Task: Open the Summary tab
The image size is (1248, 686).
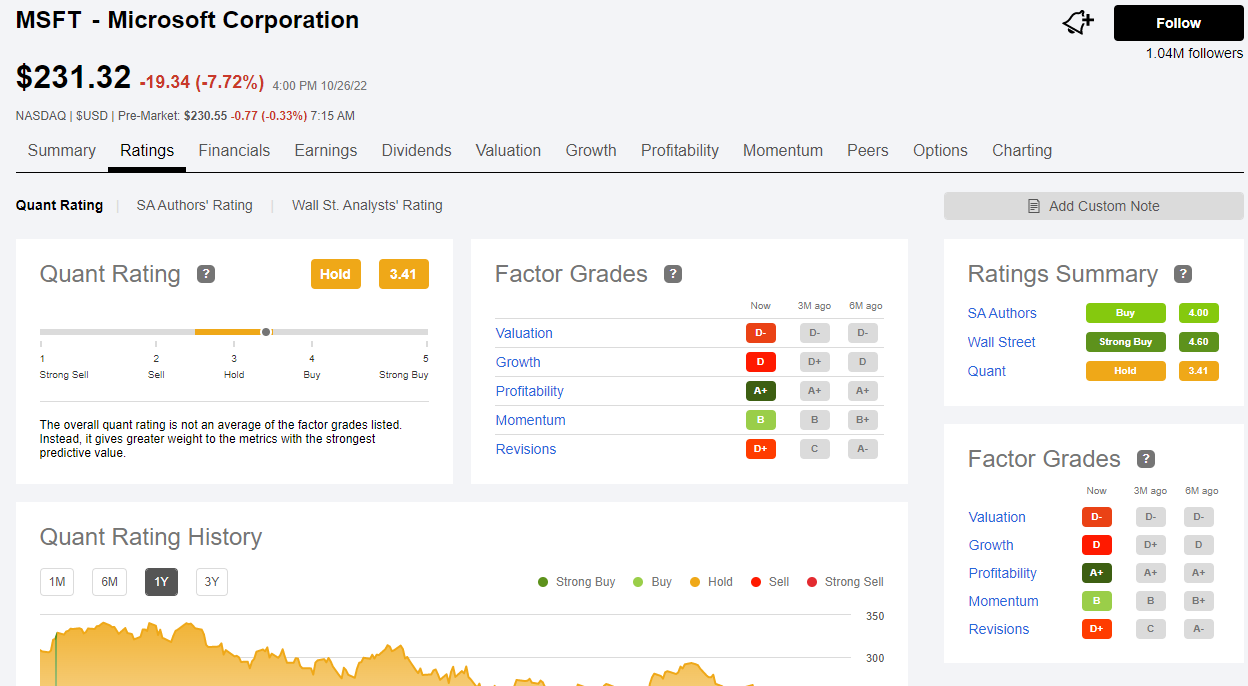Action: [62, 151]
